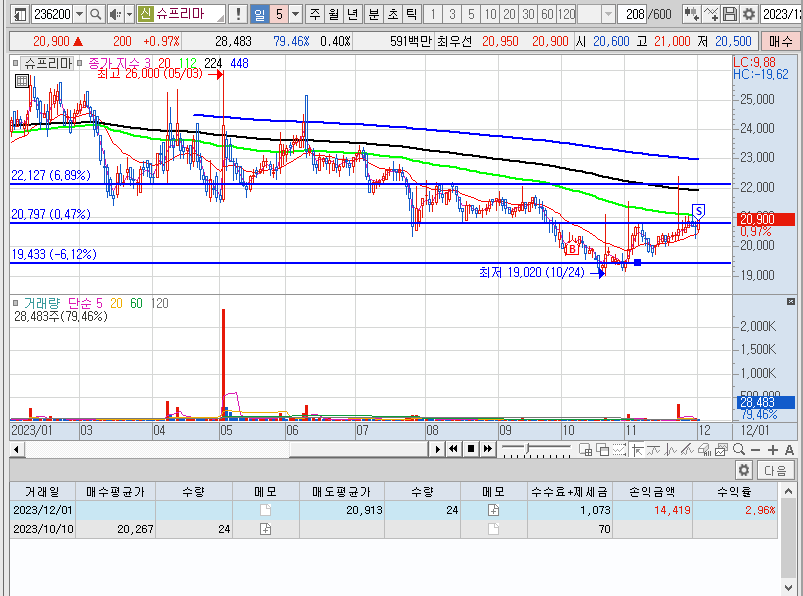The width and height of the screenshot is (803, 596).
Task: Click the save floppy disk icon
Action: click(x=730, y=14)
